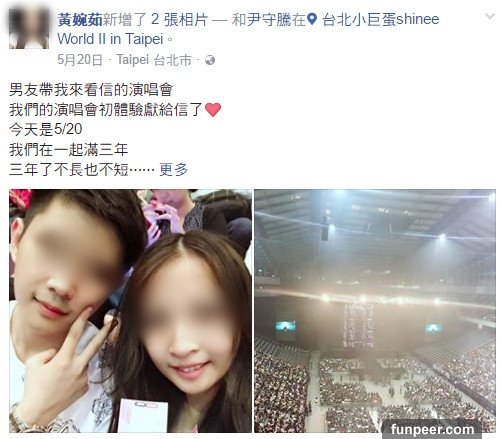Open the 黃婉茹 profile name link
Screen dimensions: 502x439
[x=80, y=19]
